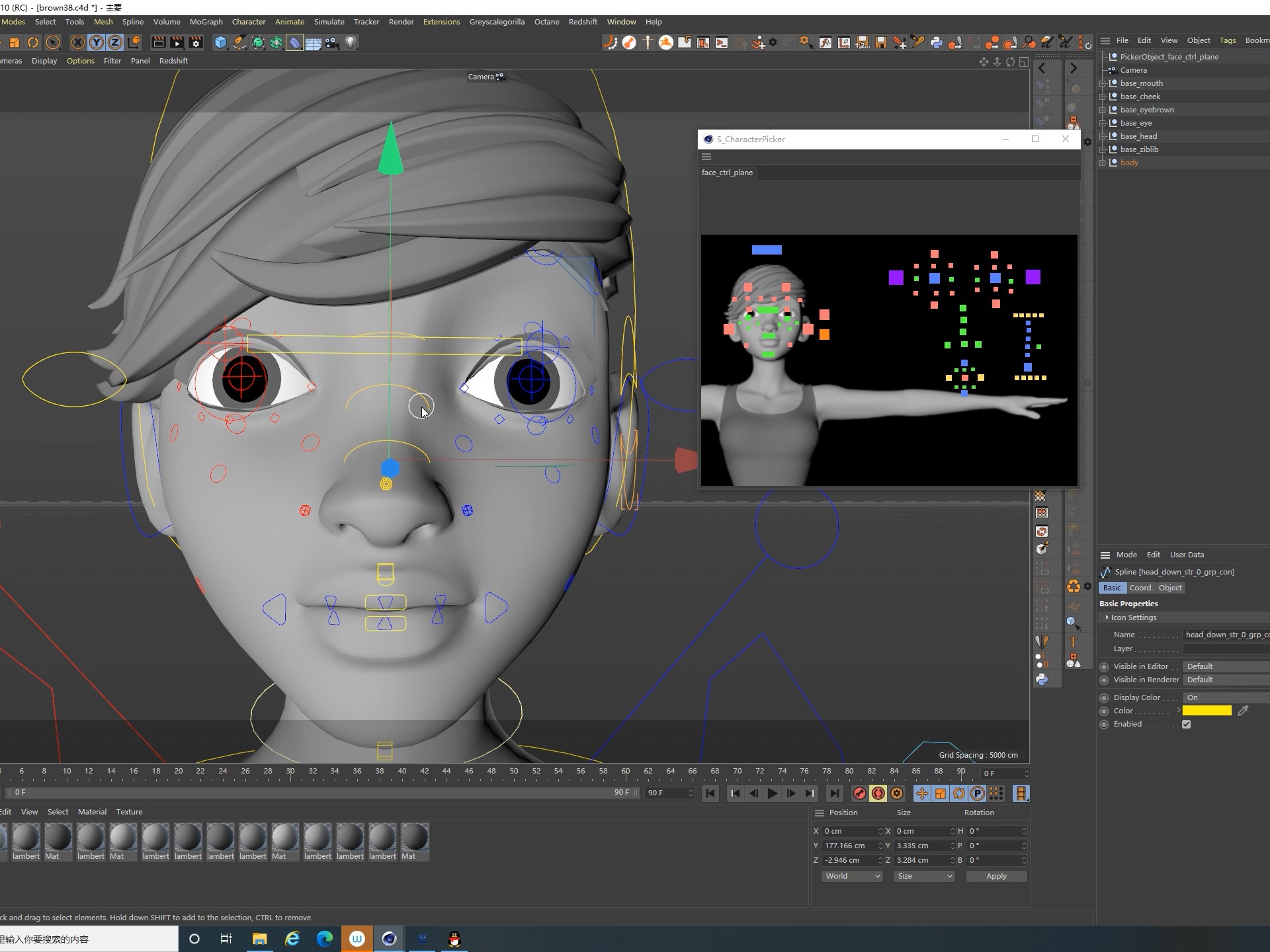Click the Spline Pen tool icon

click(x=239, y=43)
